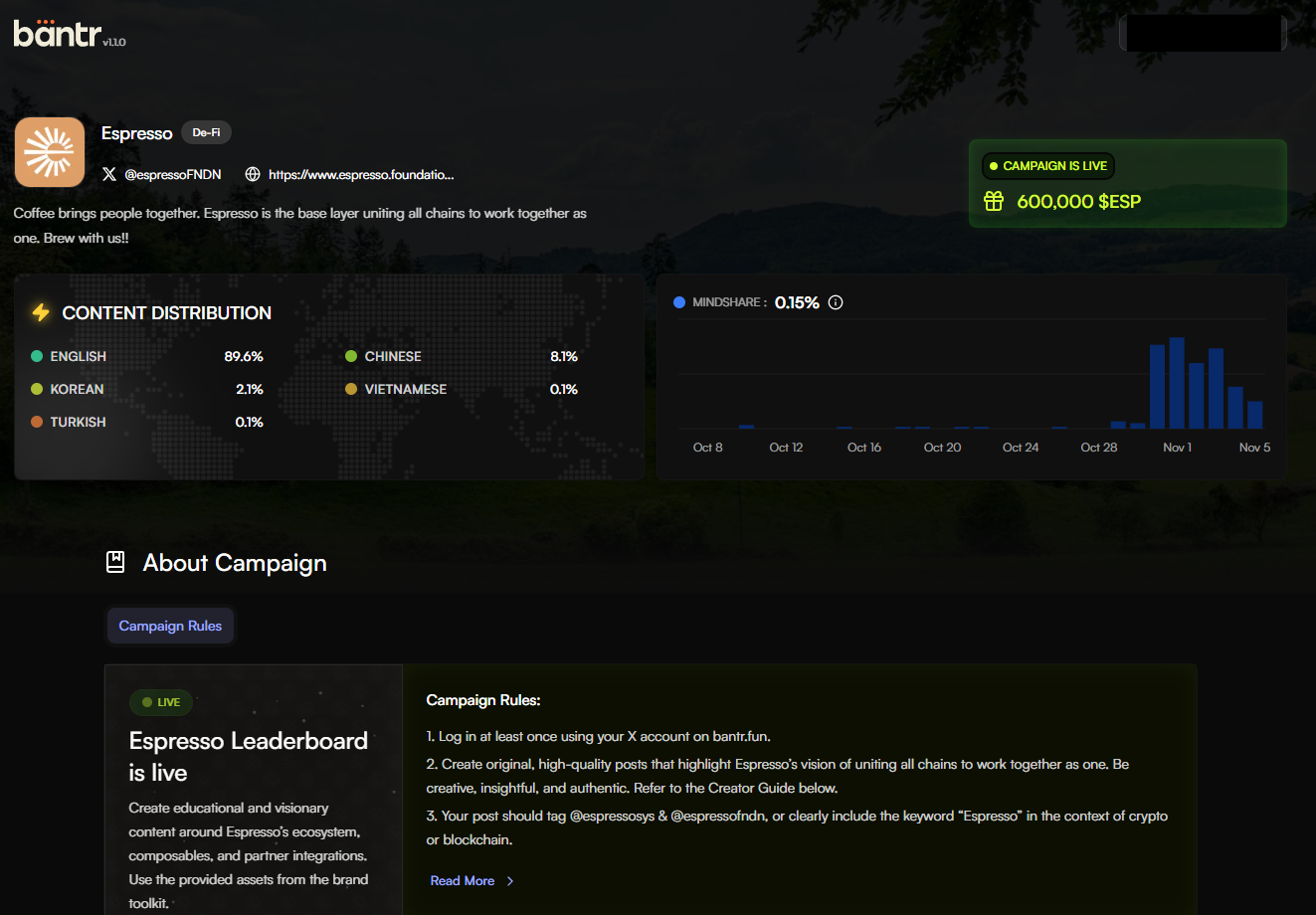Click the green LIVE status badge
The height and width of the screenshot is (915, 1316).
161,702
